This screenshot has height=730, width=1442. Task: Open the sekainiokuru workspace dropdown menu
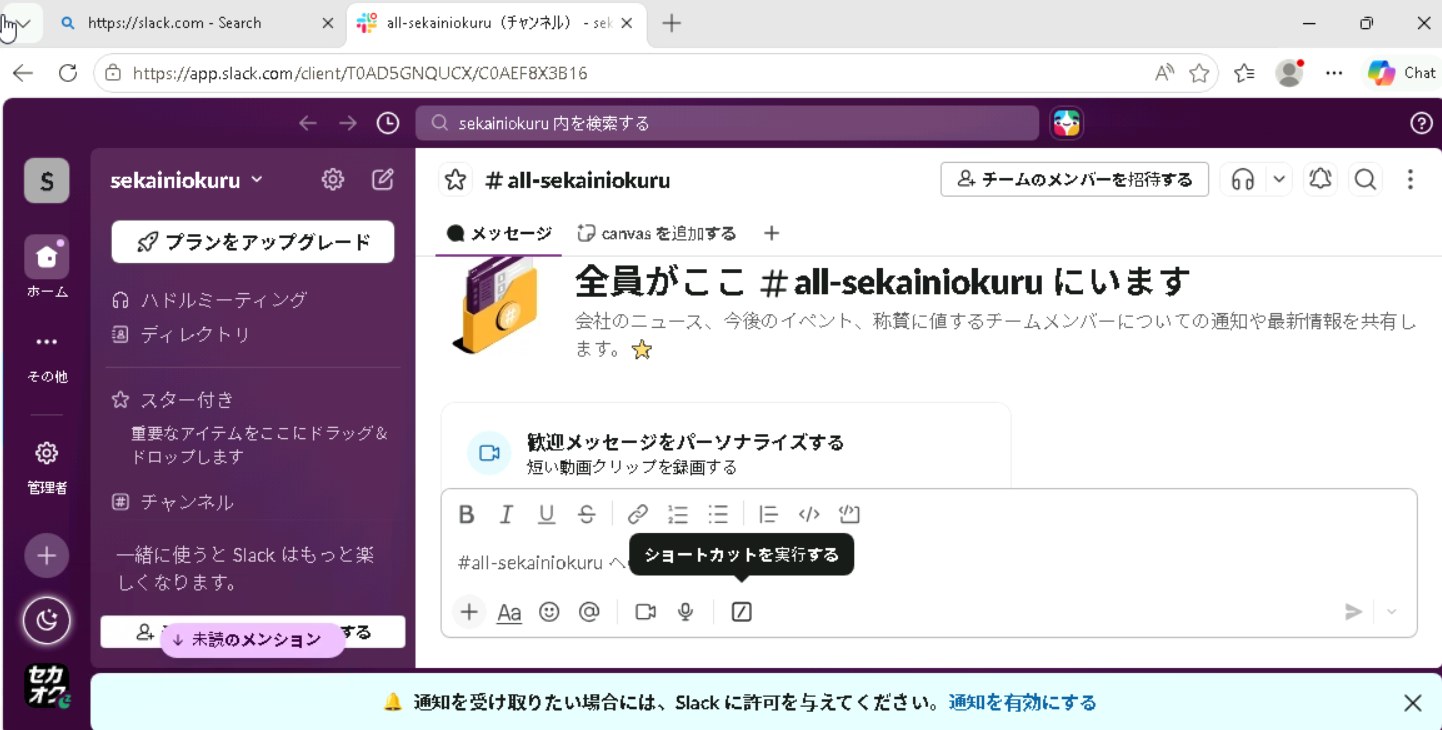click(187, 180)
